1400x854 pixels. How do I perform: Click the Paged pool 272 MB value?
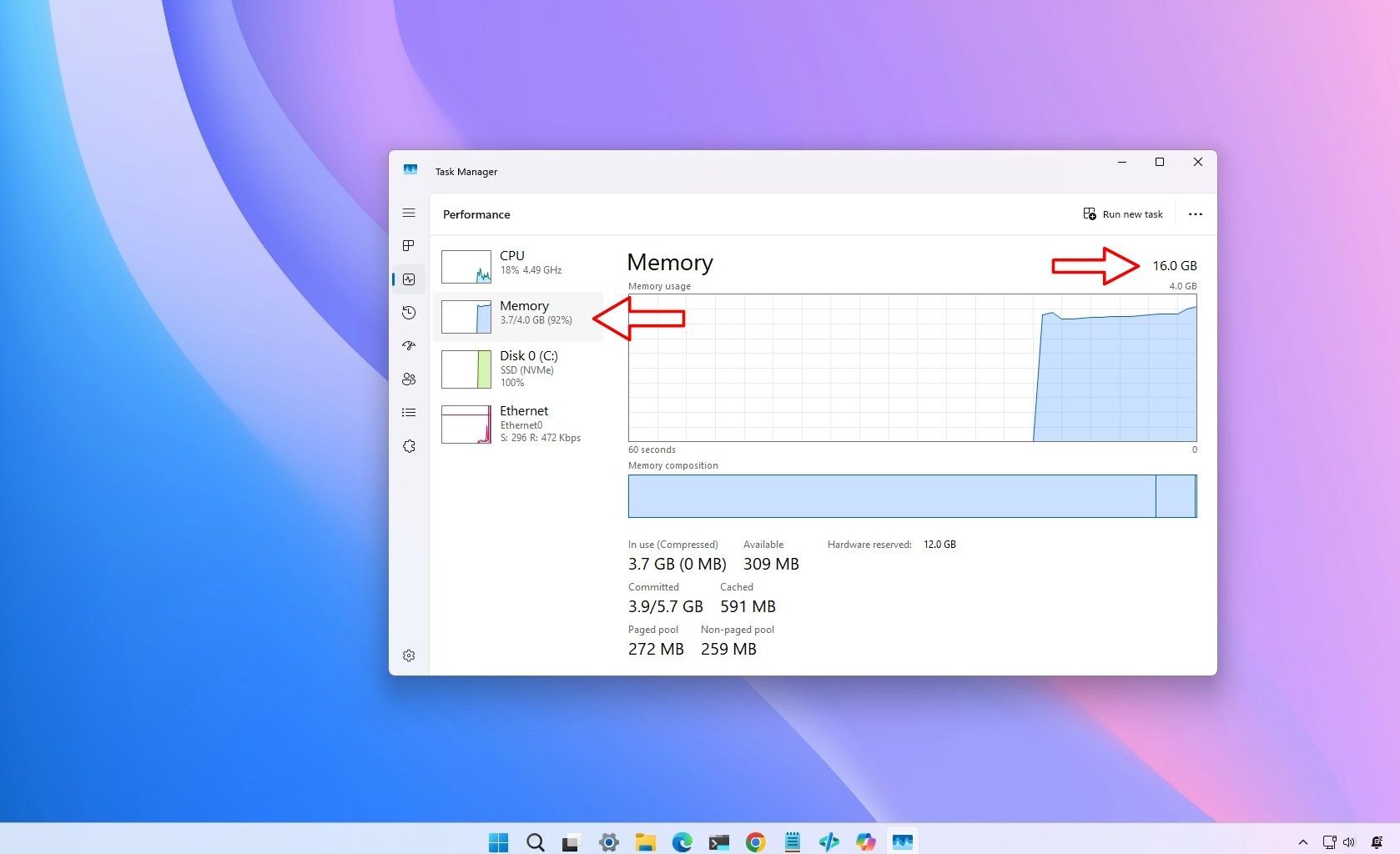656,650
